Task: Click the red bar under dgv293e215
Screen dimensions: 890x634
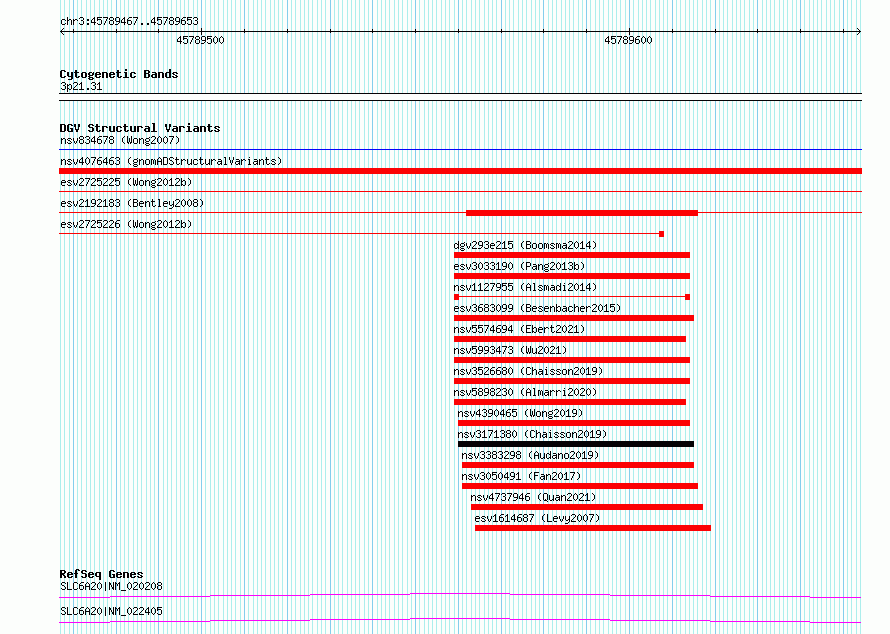Action: (572, 255)
